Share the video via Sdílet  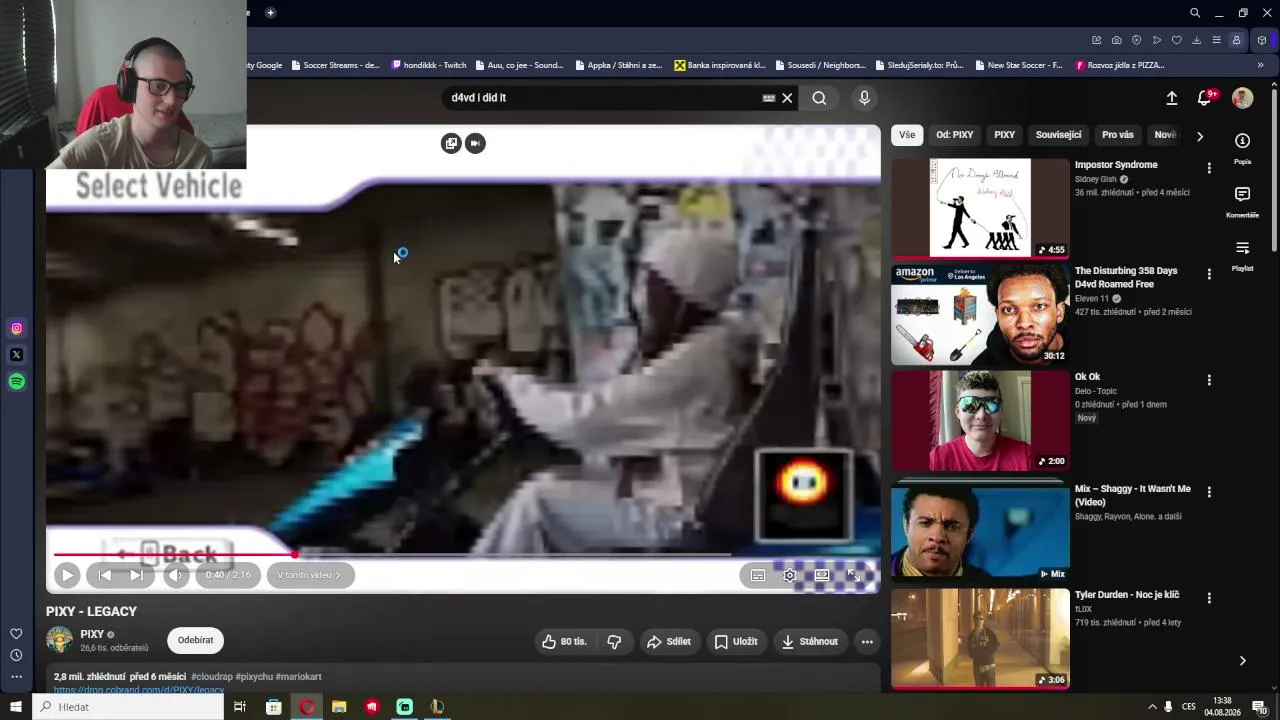669,642
